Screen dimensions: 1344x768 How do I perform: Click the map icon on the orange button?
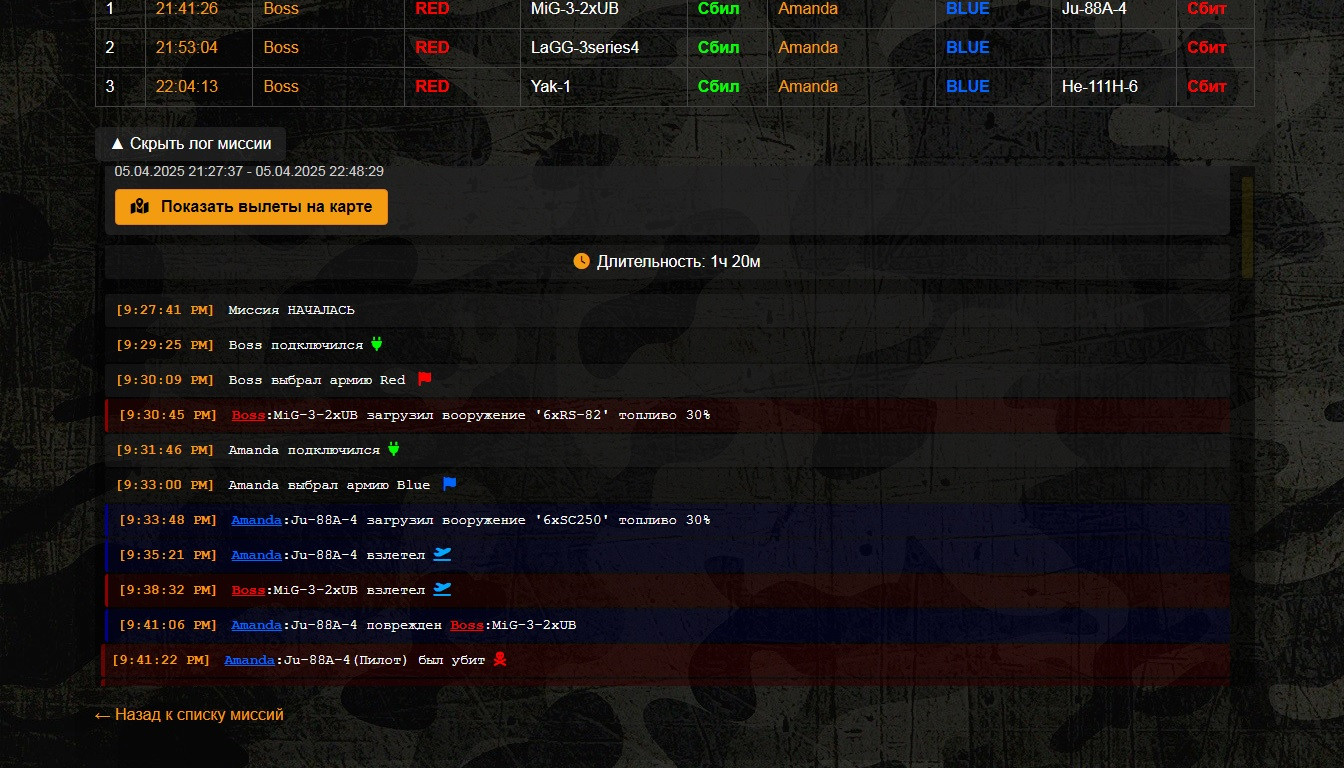click(140, 207)
